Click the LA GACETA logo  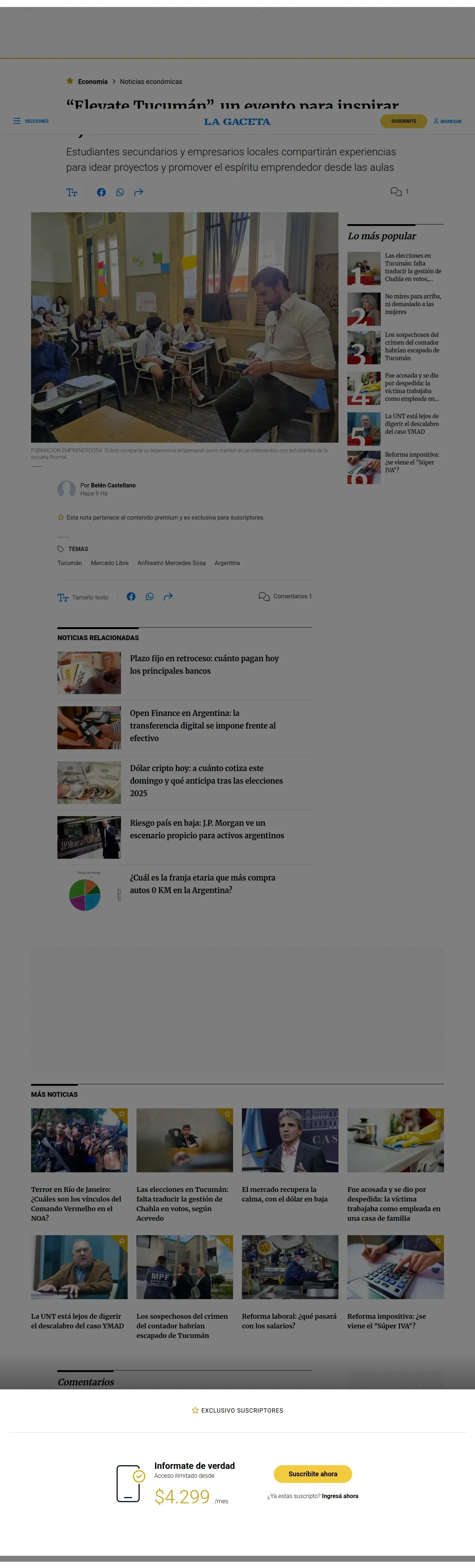[237, 122]
